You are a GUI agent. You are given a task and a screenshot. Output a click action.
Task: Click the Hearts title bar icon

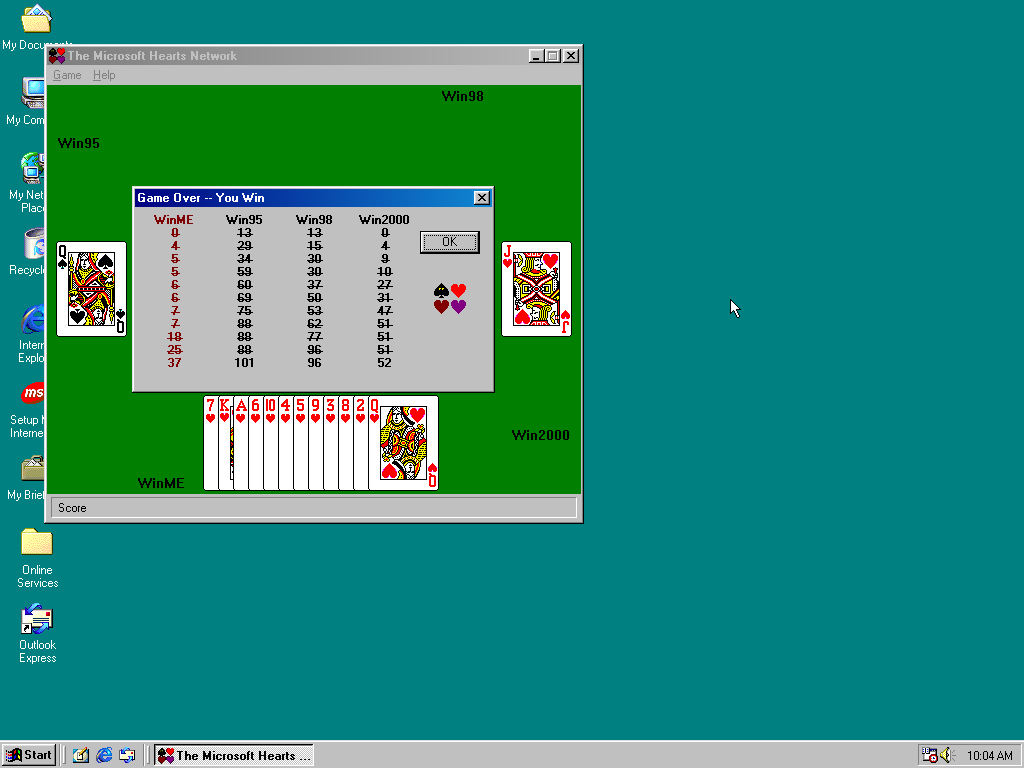pos(57,56)
